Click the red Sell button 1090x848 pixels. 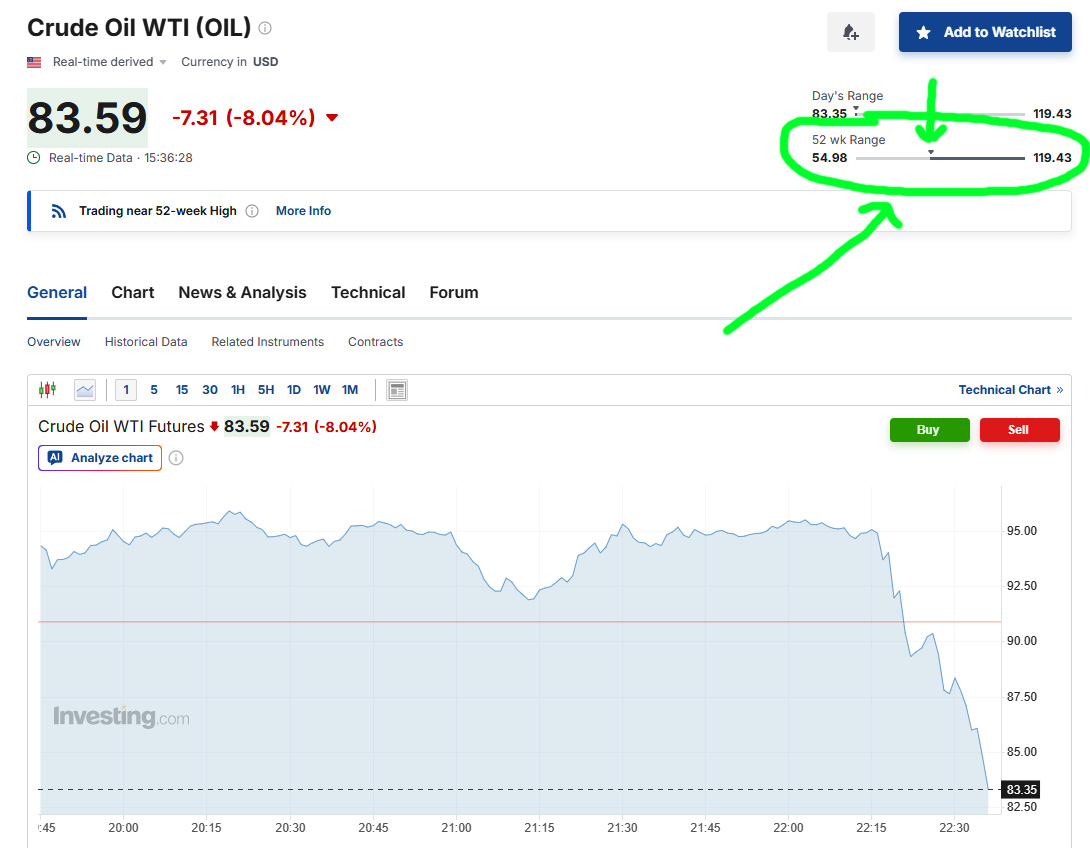coord(1020,430)
